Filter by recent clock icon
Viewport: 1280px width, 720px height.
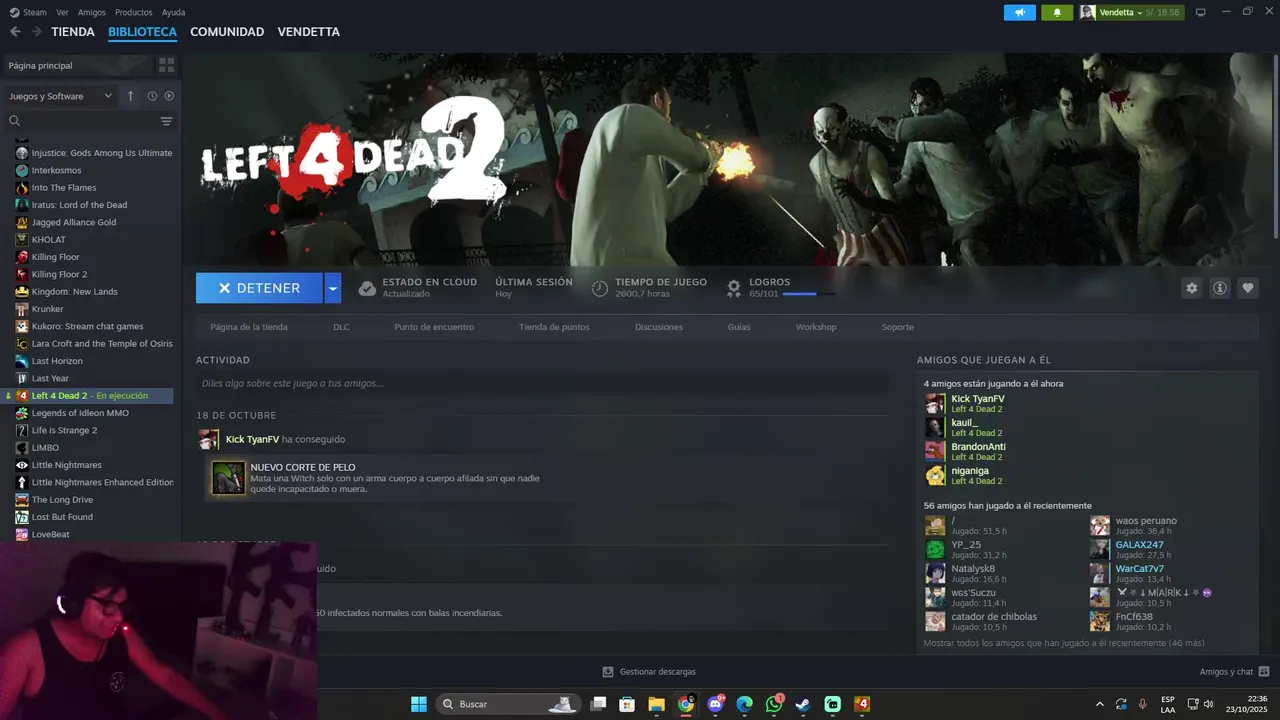152,96
